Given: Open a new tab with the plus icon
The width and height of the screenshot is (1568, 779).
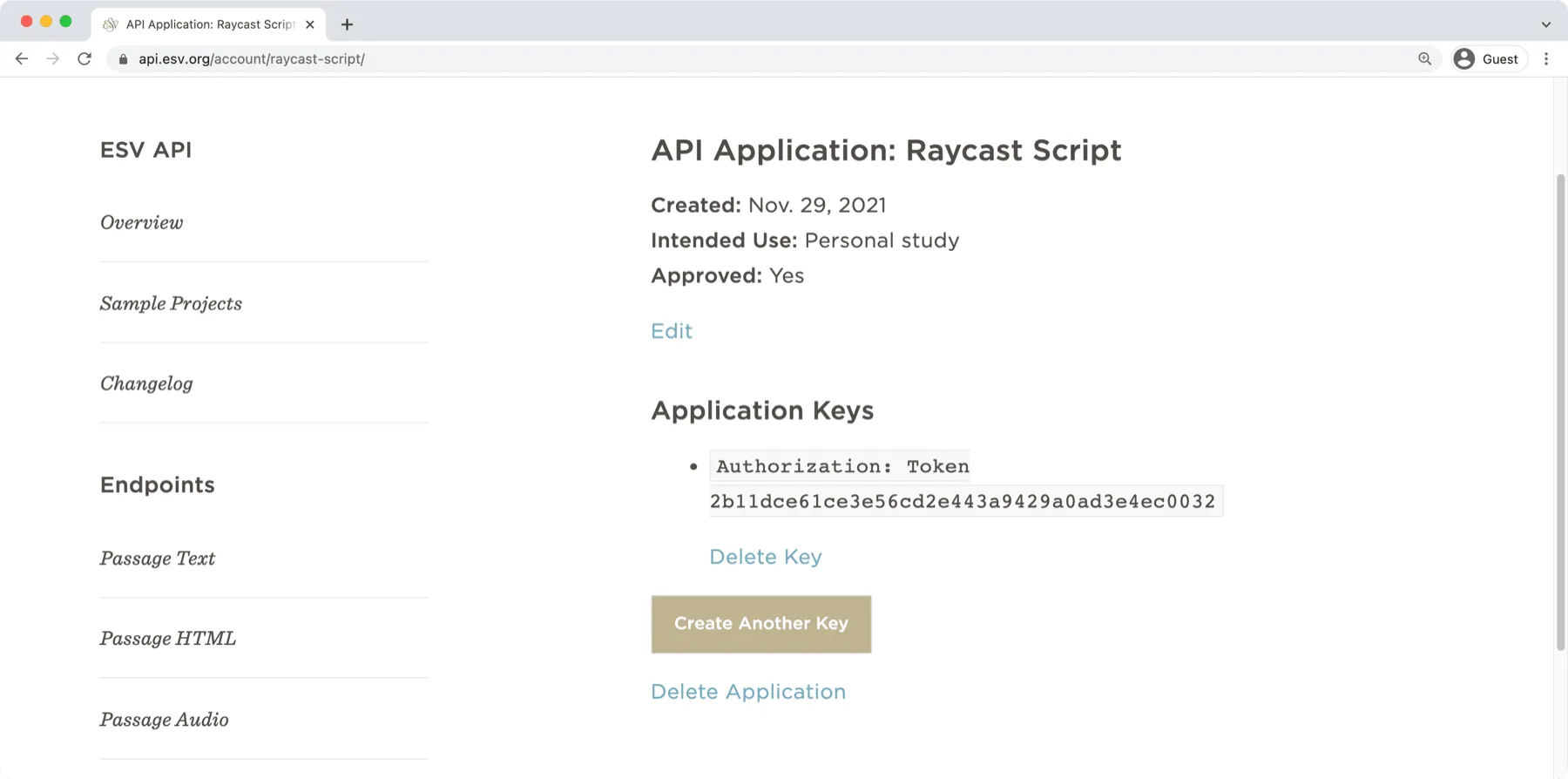Looking at the screenshot, I should pos(347,24).
